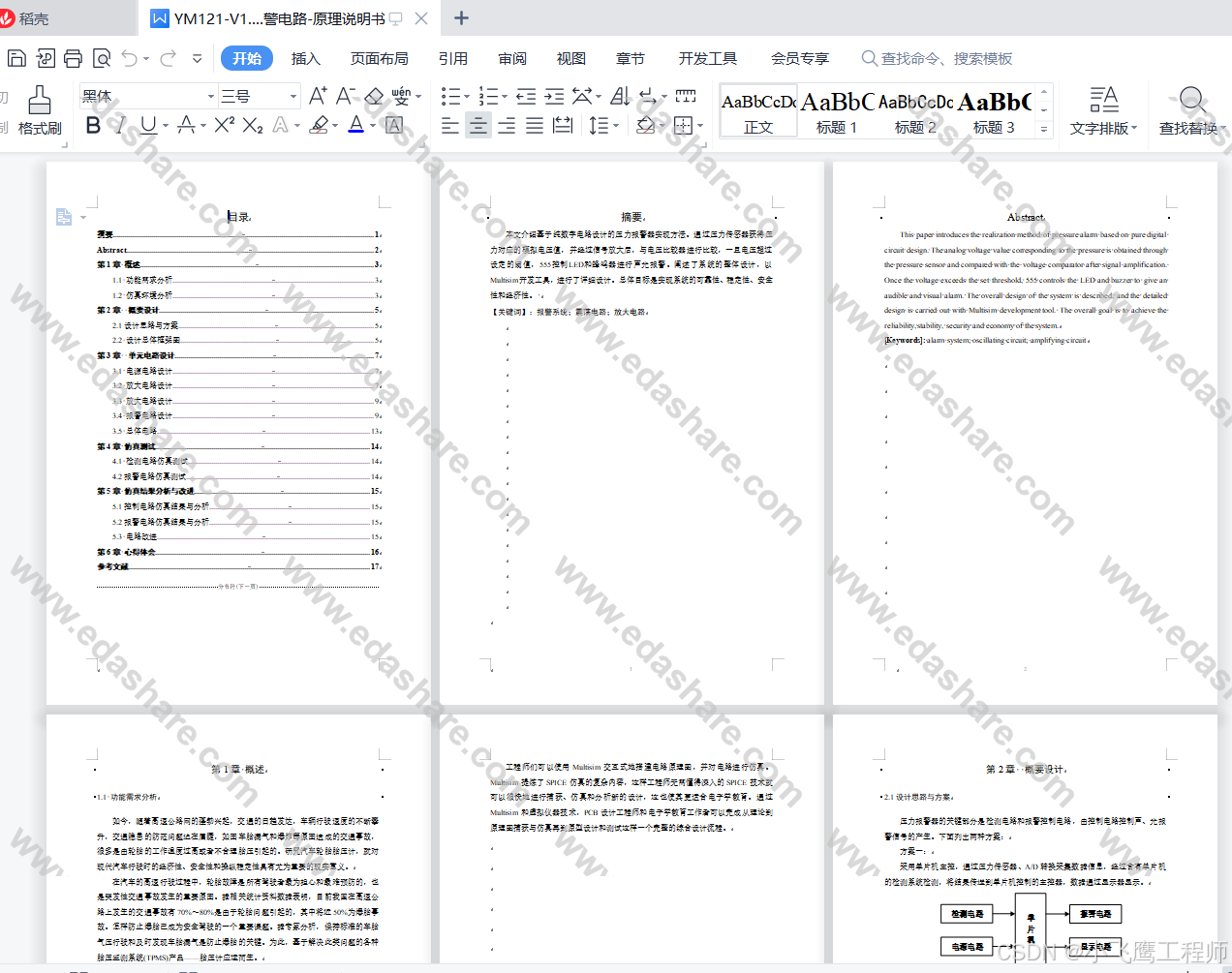Image resolution: width=1232 pixels, height=973 pixels.
Task: Open the 稻壳 tab icon
Action: click(9, 18)
